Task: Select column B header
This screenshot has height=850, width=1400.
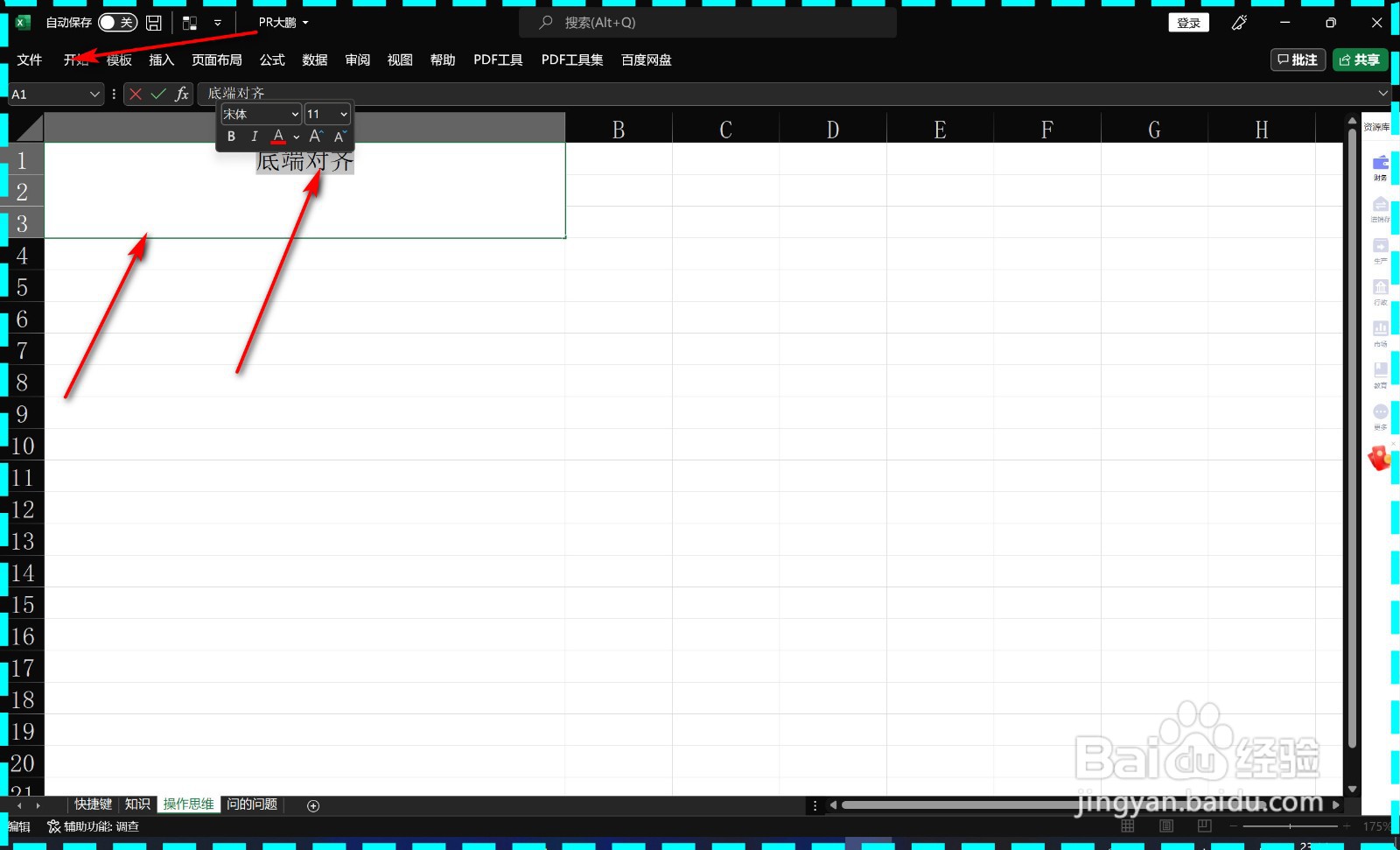Action: pos(619,130)
